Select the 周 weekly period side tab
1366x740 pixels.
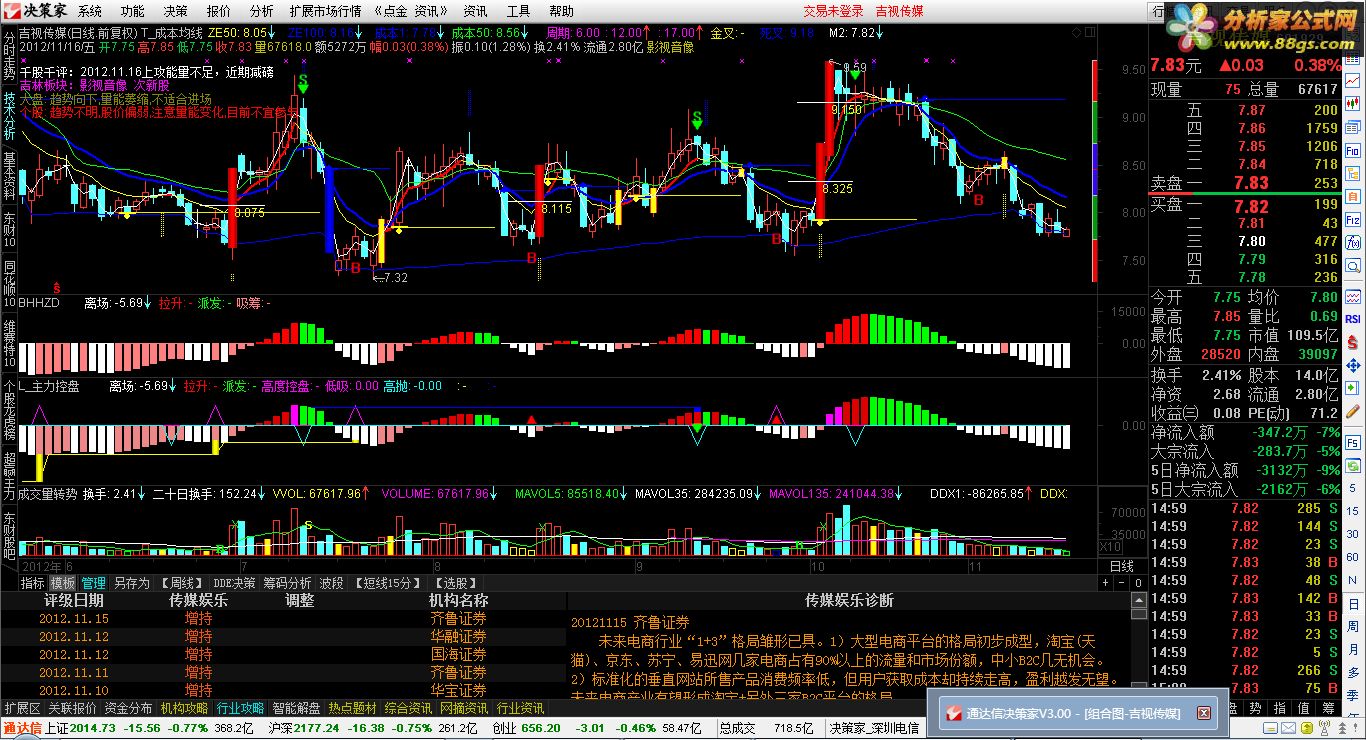pos(1353,627)
